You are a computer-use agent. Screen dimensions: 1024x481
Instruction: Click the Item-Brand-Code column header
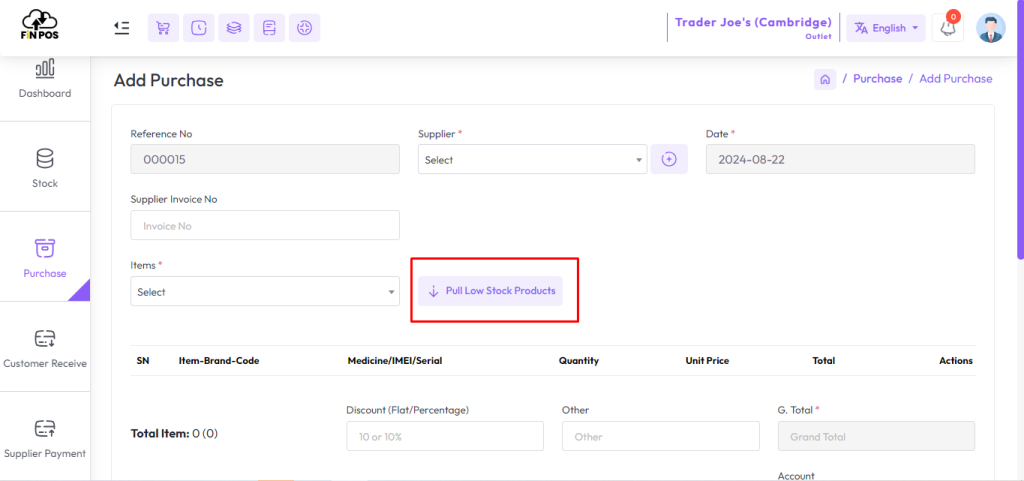pyautogui.click(x=219, y=360)
